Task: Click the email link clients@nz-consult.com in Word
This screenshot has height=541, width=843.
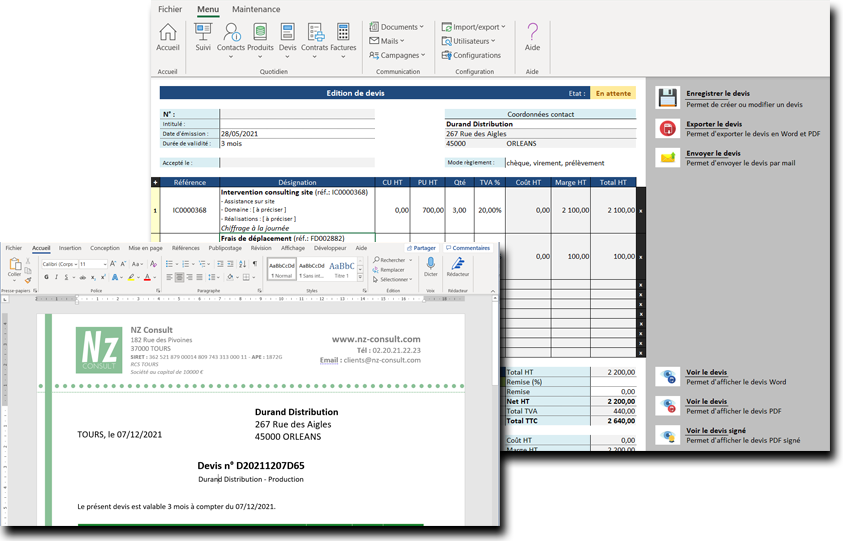Action: [x=382, y=360]
